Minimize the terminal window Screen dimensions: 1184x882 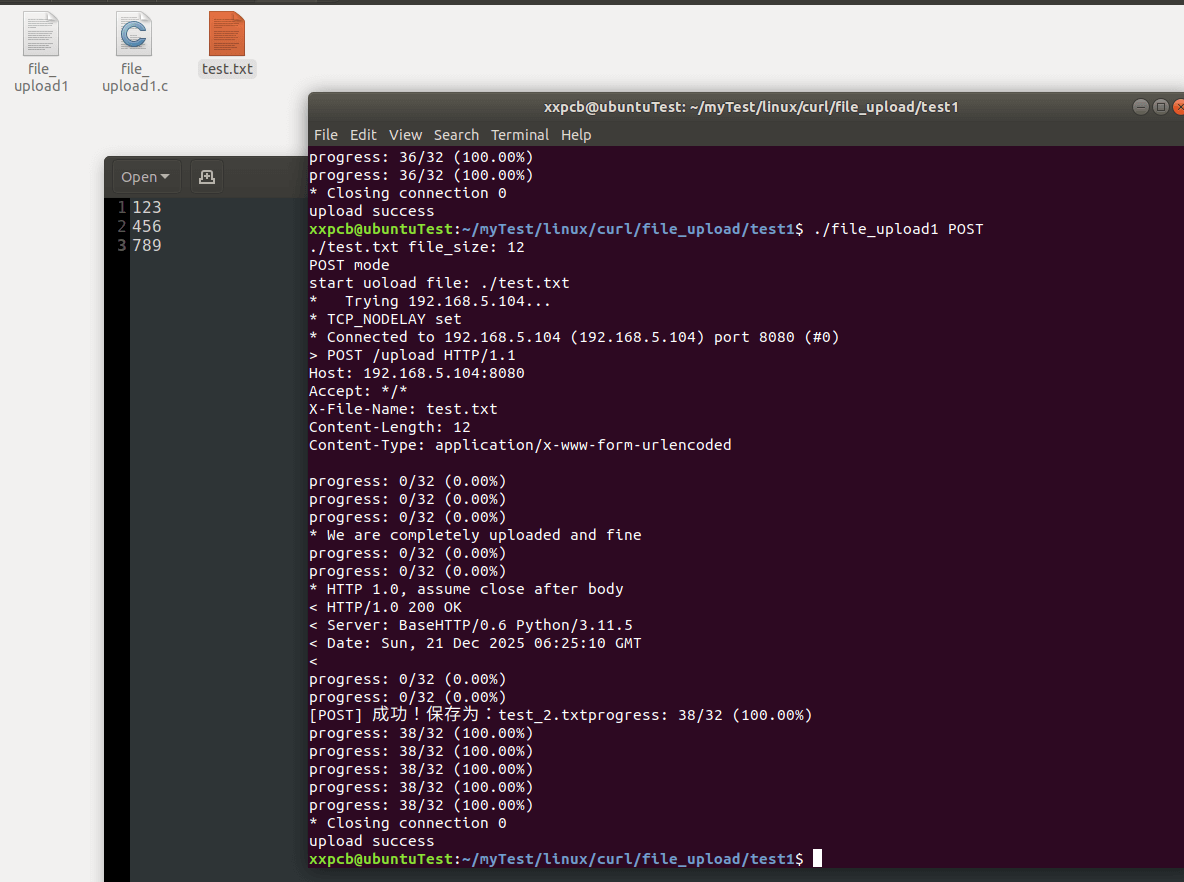(1141, 106)
